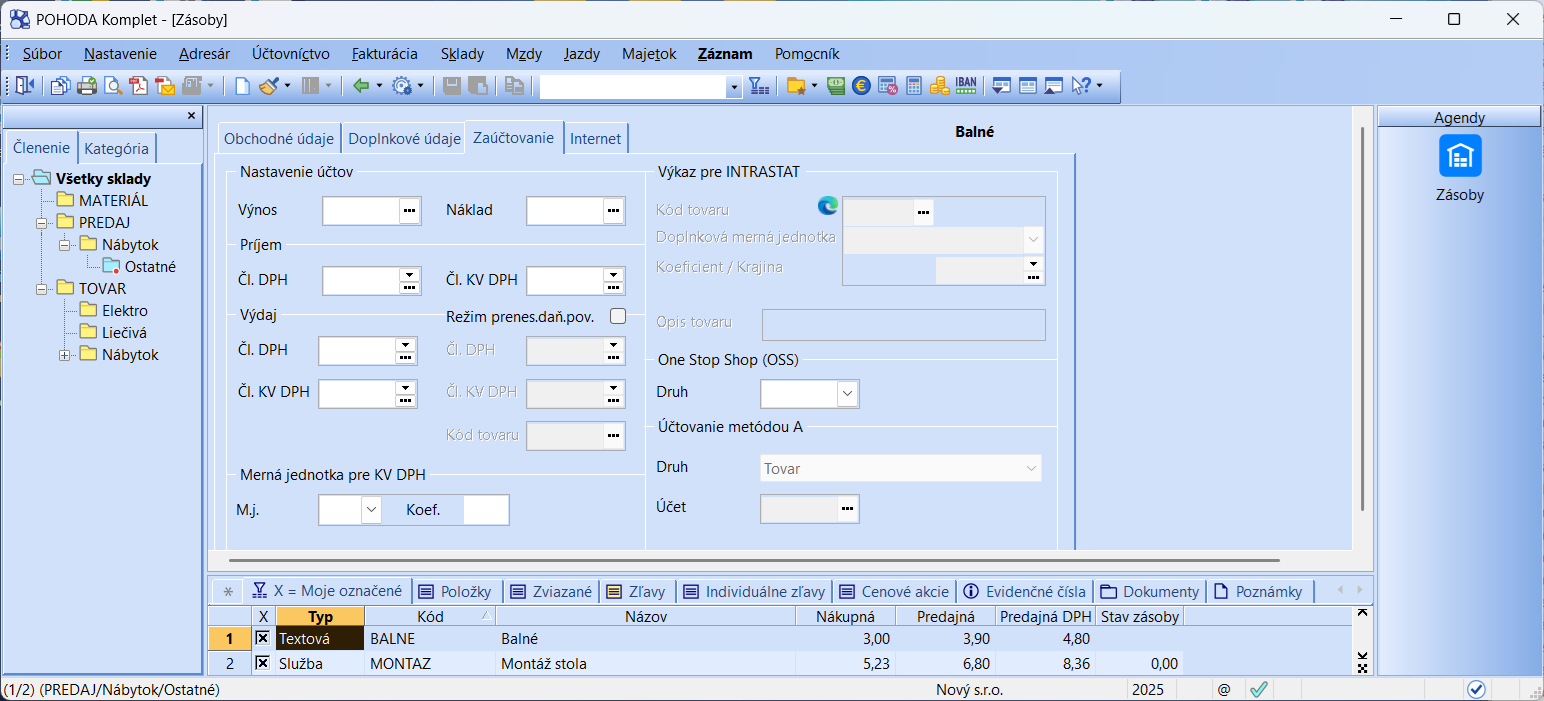1544x701 pixels.
Task: Open the calculator icon in toolbar
Action: tap(914, 86)
